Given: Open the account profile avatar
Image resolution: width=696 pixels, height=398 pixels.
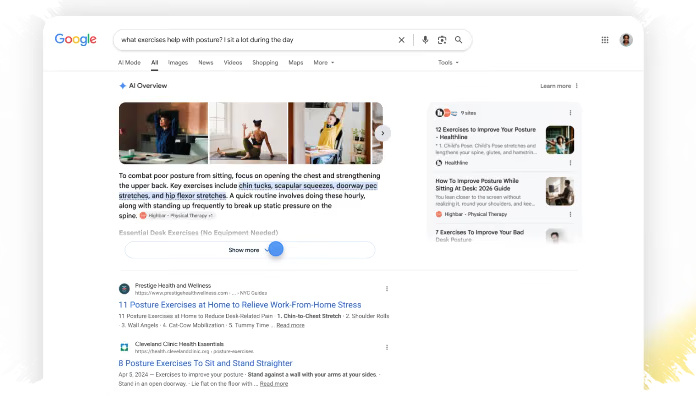Looking at the screenshot, I should pos(626,40).
